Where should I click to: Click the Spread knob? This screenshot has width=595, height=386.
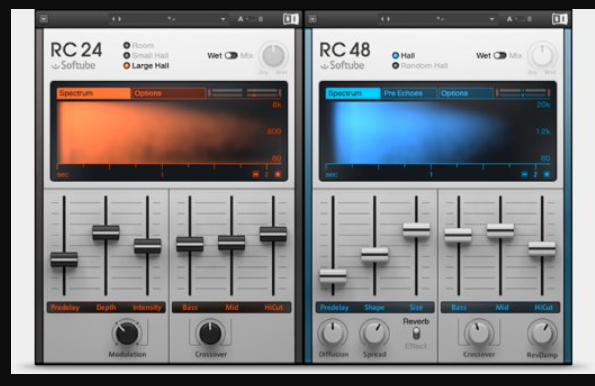point(375,333)
